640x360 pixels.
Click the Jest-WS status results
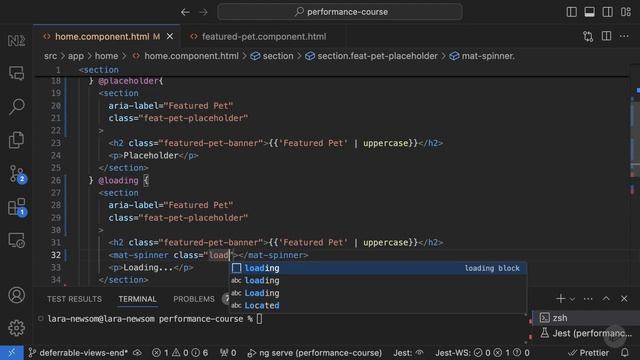pyautogui.click(x=482, y=353)
